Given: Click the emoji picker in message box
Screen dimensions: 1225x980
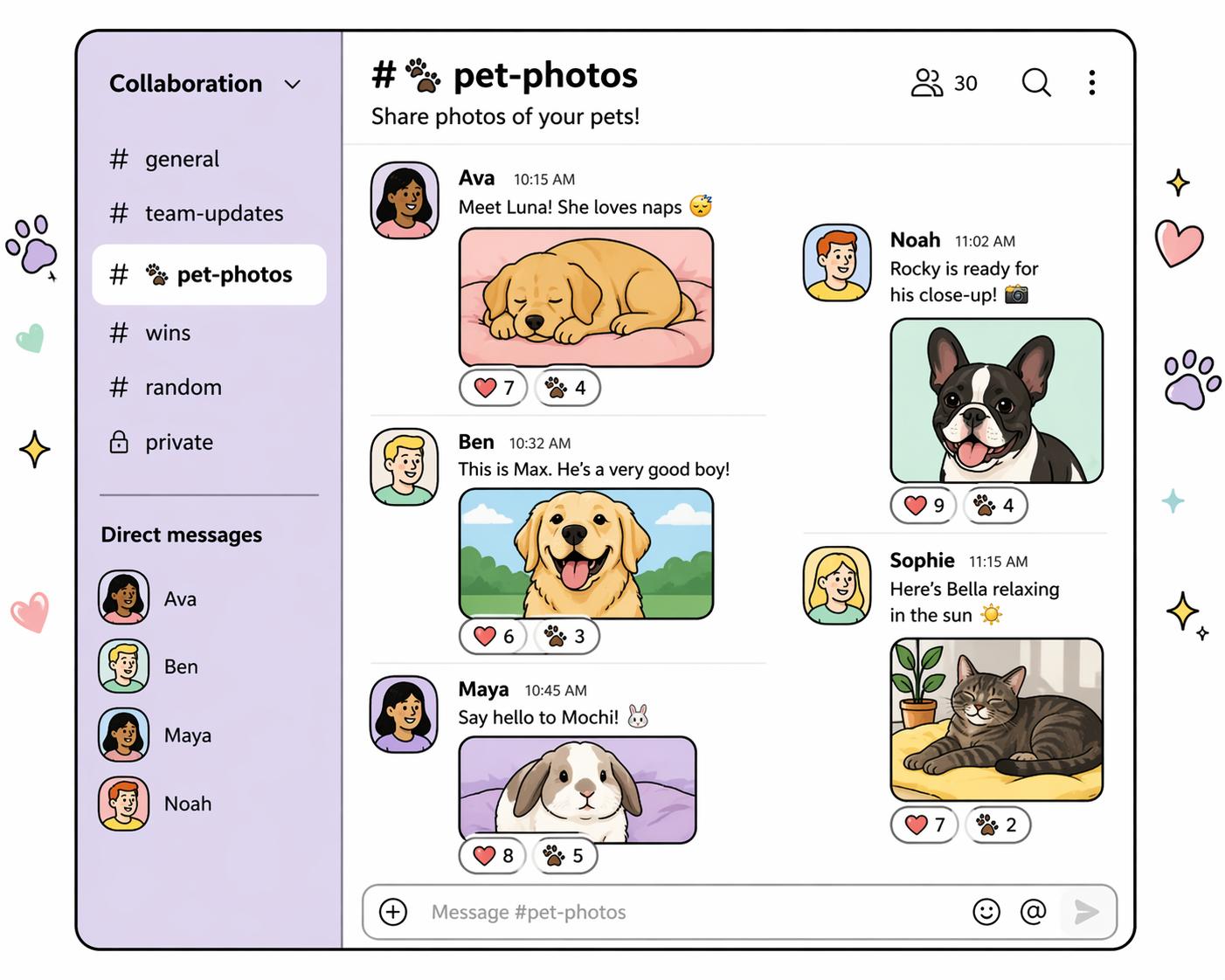Looking at the screenshot, I should click(986, 912).
